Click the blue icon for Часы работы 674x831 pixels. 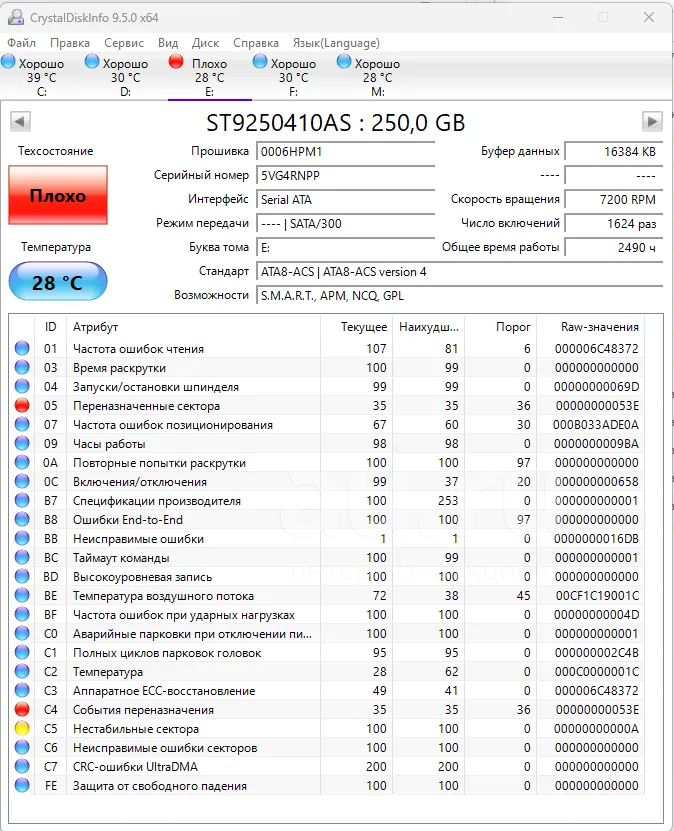[22, 444]
